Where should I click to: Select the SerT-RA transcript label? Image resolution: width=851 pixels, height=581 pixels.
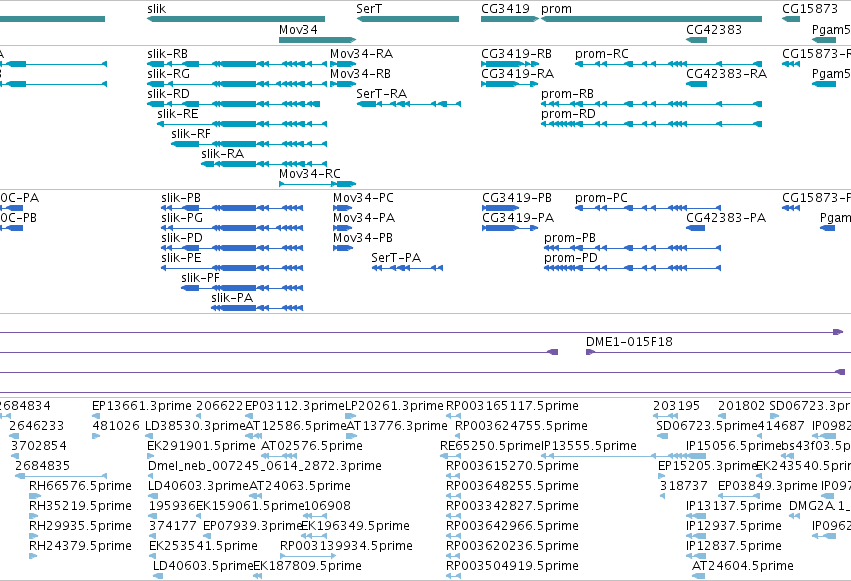pos(382,94)
